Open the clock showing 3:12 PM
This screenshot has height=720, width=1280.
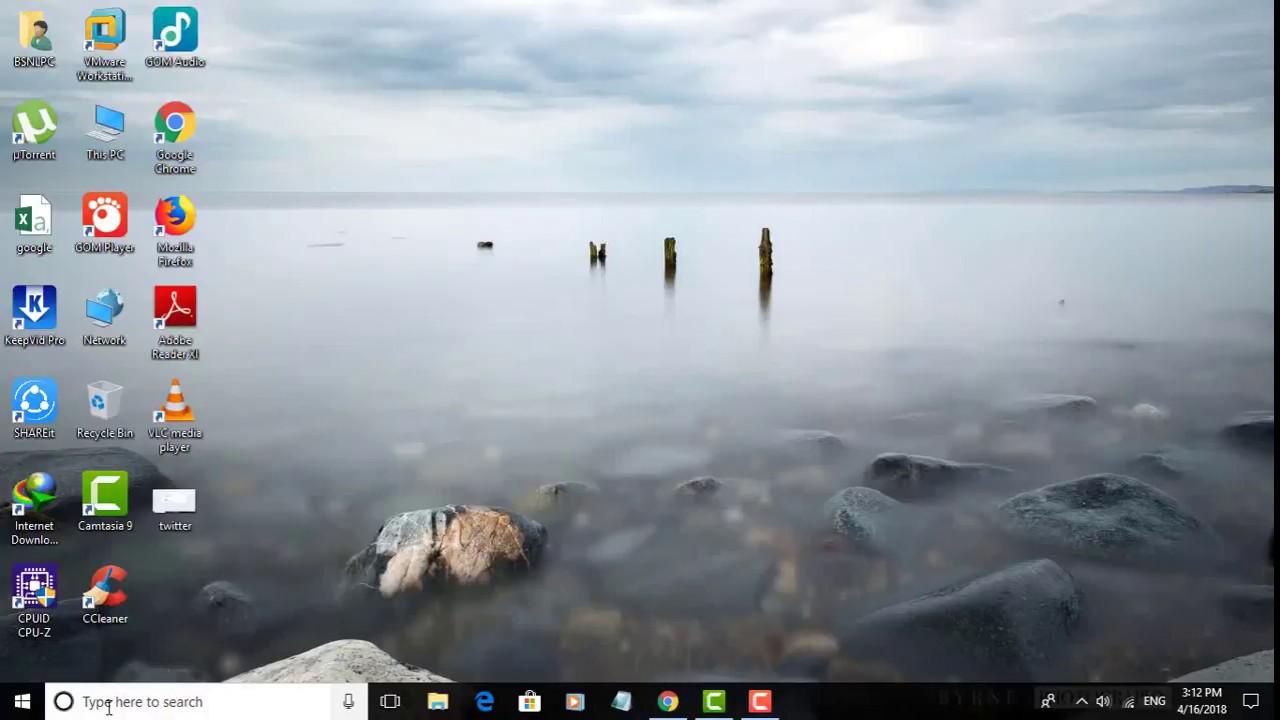click(x=1201, y=701)
